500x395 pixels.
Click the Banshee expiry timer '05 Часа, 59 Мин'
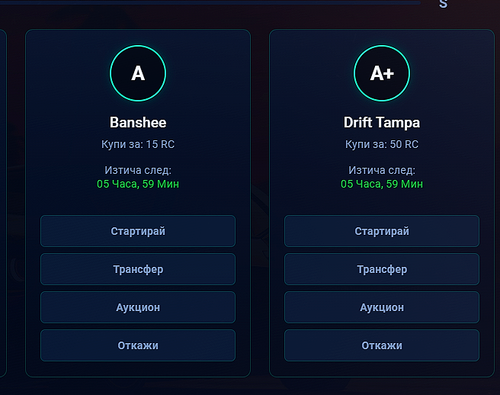[138, 184]
